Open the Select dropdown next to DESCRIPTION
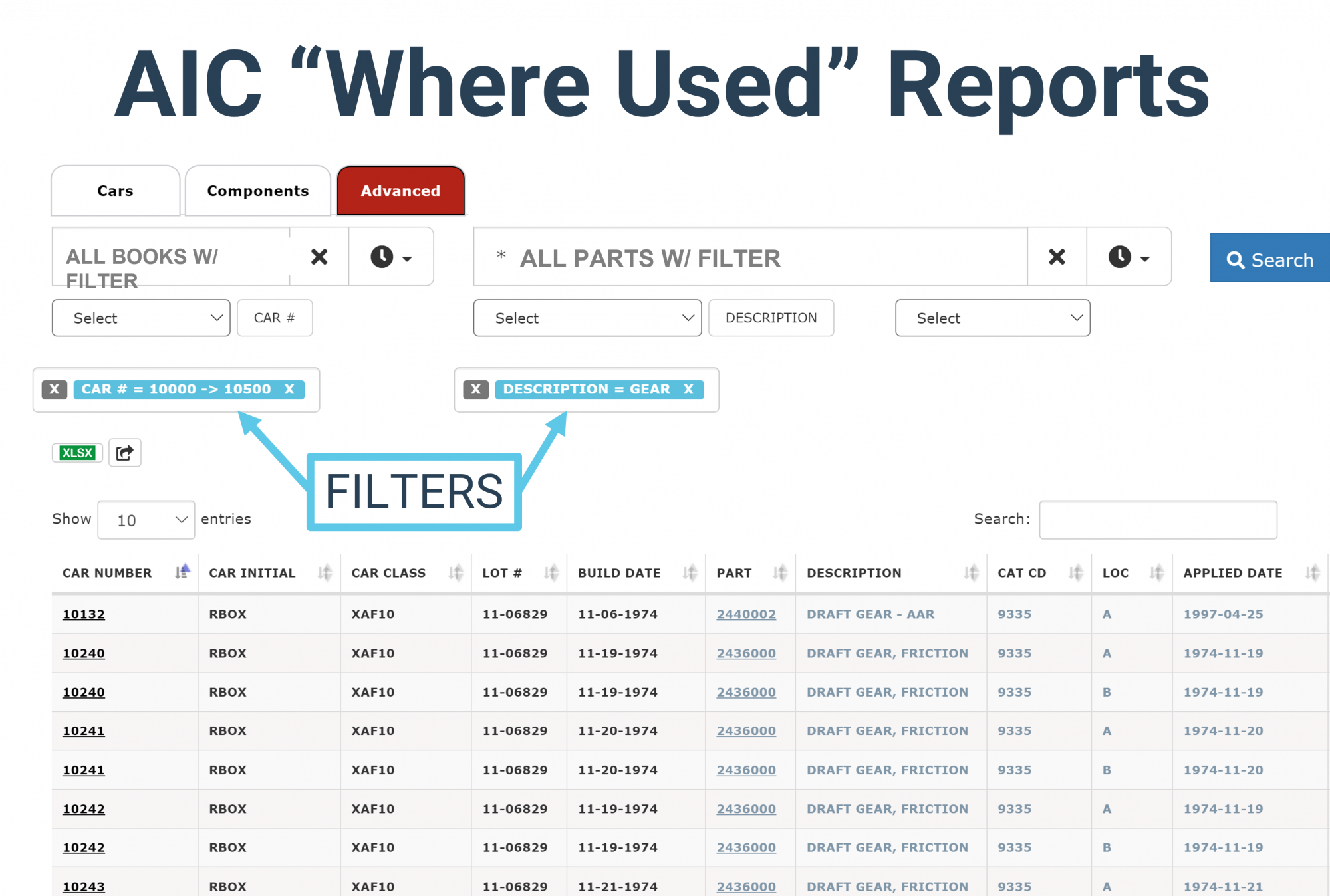Image resolution: width=1330 pixels, height=896 pixels. point(587,318)
